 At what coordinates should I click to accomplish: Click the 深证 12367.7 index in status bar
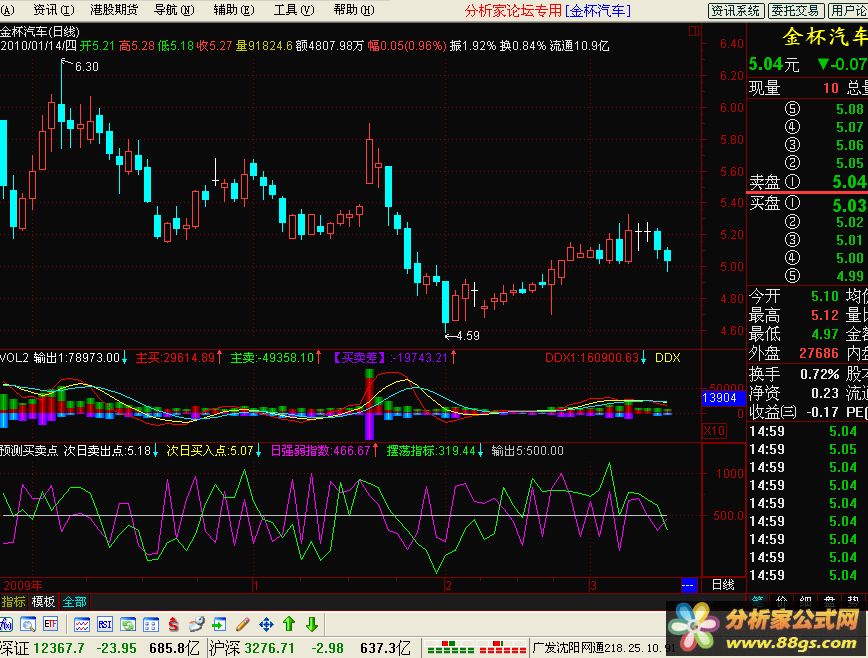pyautogui.click(x=43, y=648)
